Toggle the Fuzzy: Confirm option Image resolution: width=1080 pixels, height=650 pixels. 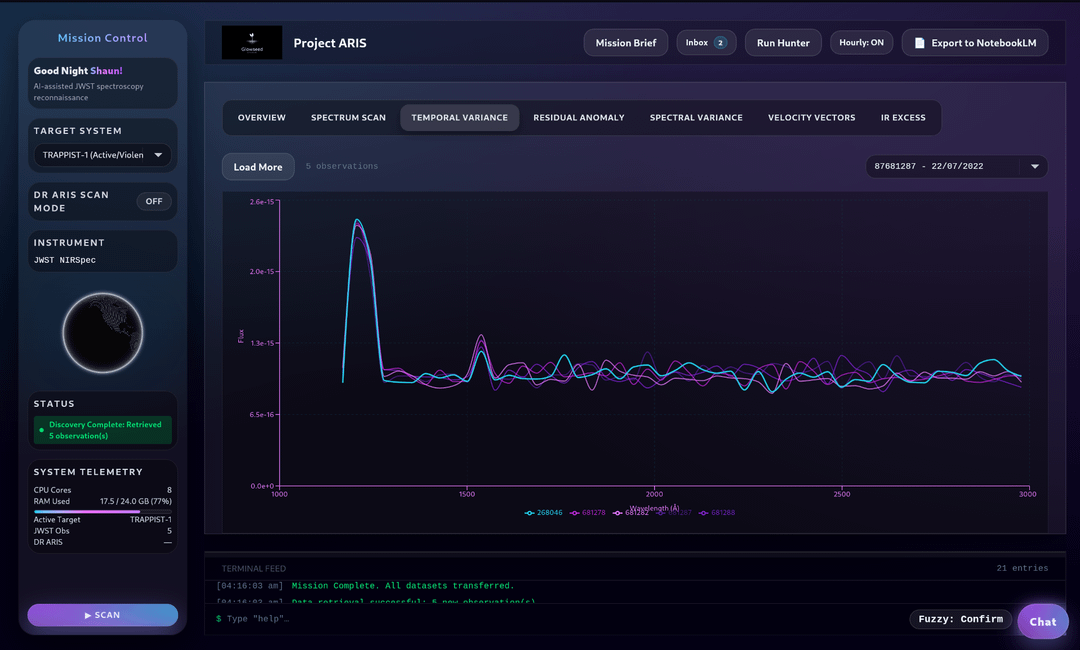pyautogui.click(x=960, y=619)
